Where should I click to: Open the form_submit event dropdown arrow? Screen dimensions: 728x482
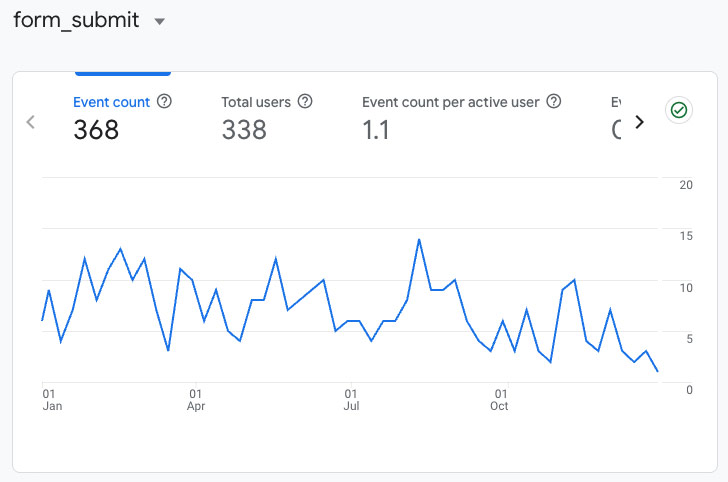click(x=160, y=21)
